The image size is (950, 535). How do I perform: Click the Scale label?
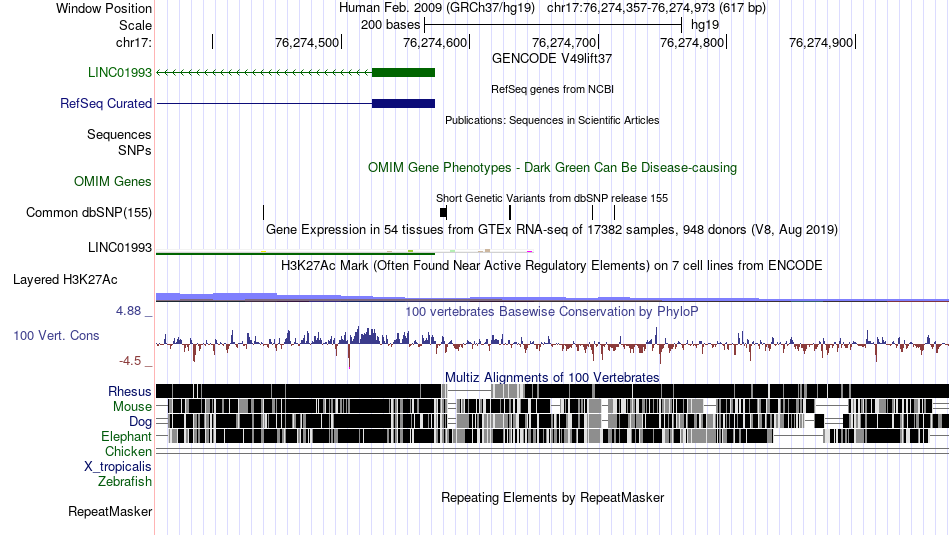tap(136, 25)
